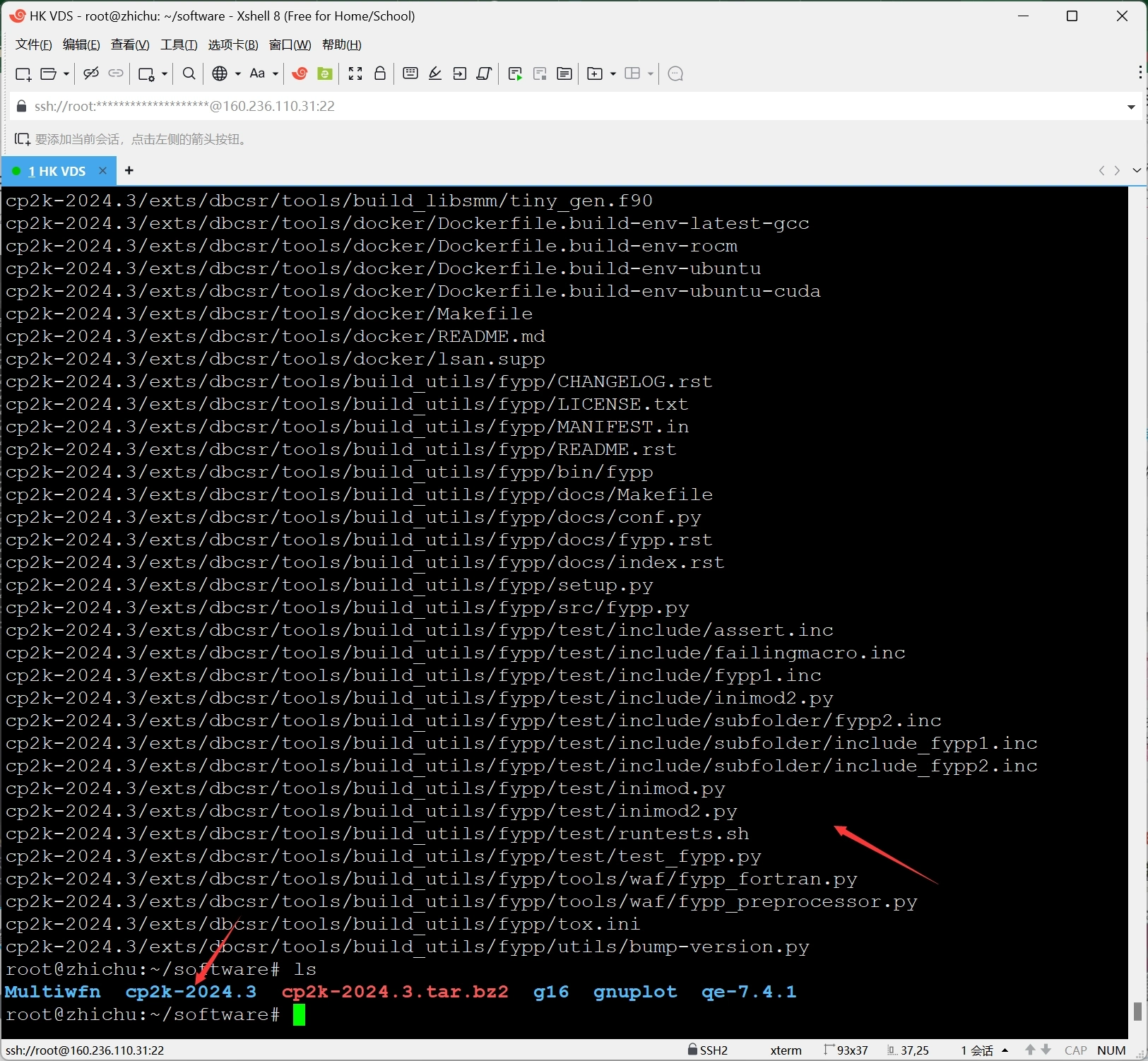Launch Xshell red swirl icon

point(300,73)
